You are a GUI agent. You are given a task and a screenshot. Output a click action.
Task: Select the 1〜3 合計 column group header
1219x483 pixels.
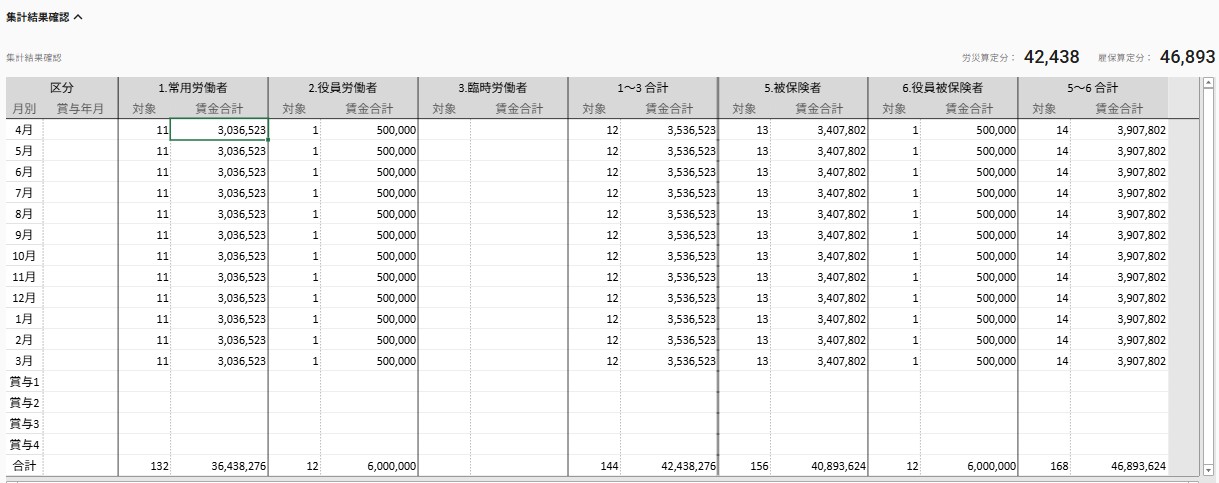coord(643,88)
